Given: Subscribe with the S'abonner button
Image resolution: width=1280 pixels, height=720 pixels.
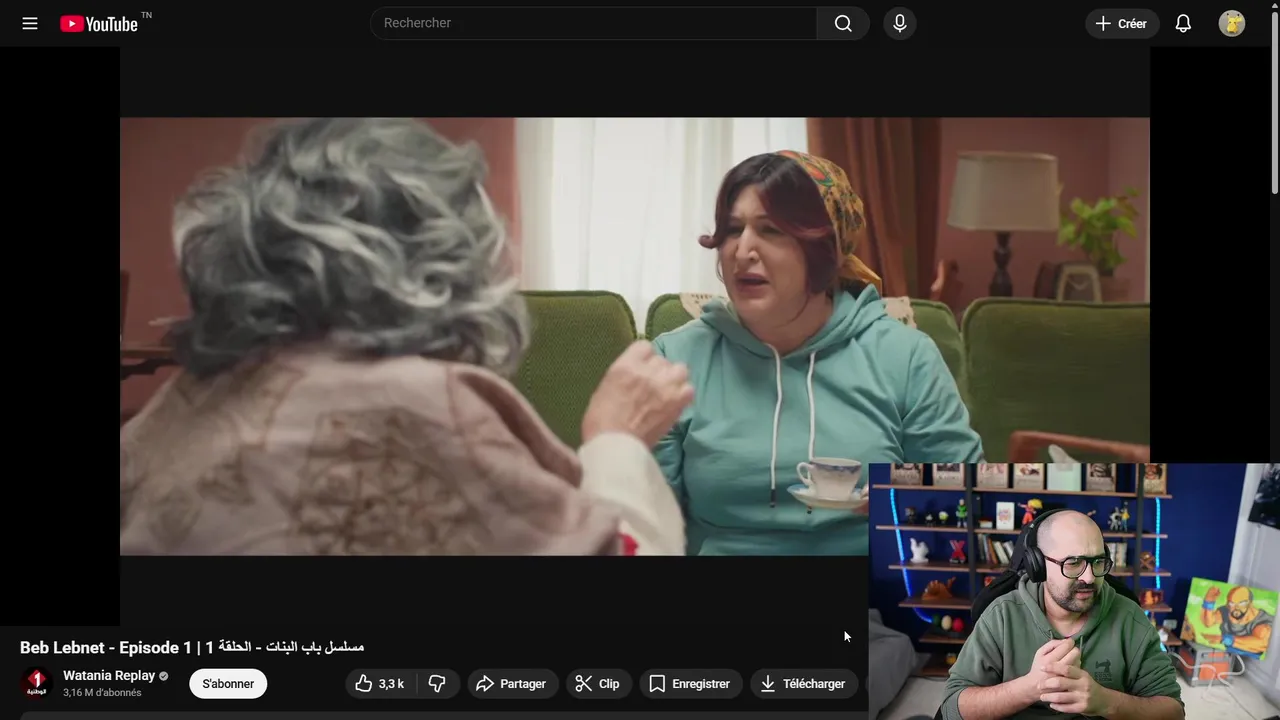Looking at the screenshot, I should [x=228, y=684].
